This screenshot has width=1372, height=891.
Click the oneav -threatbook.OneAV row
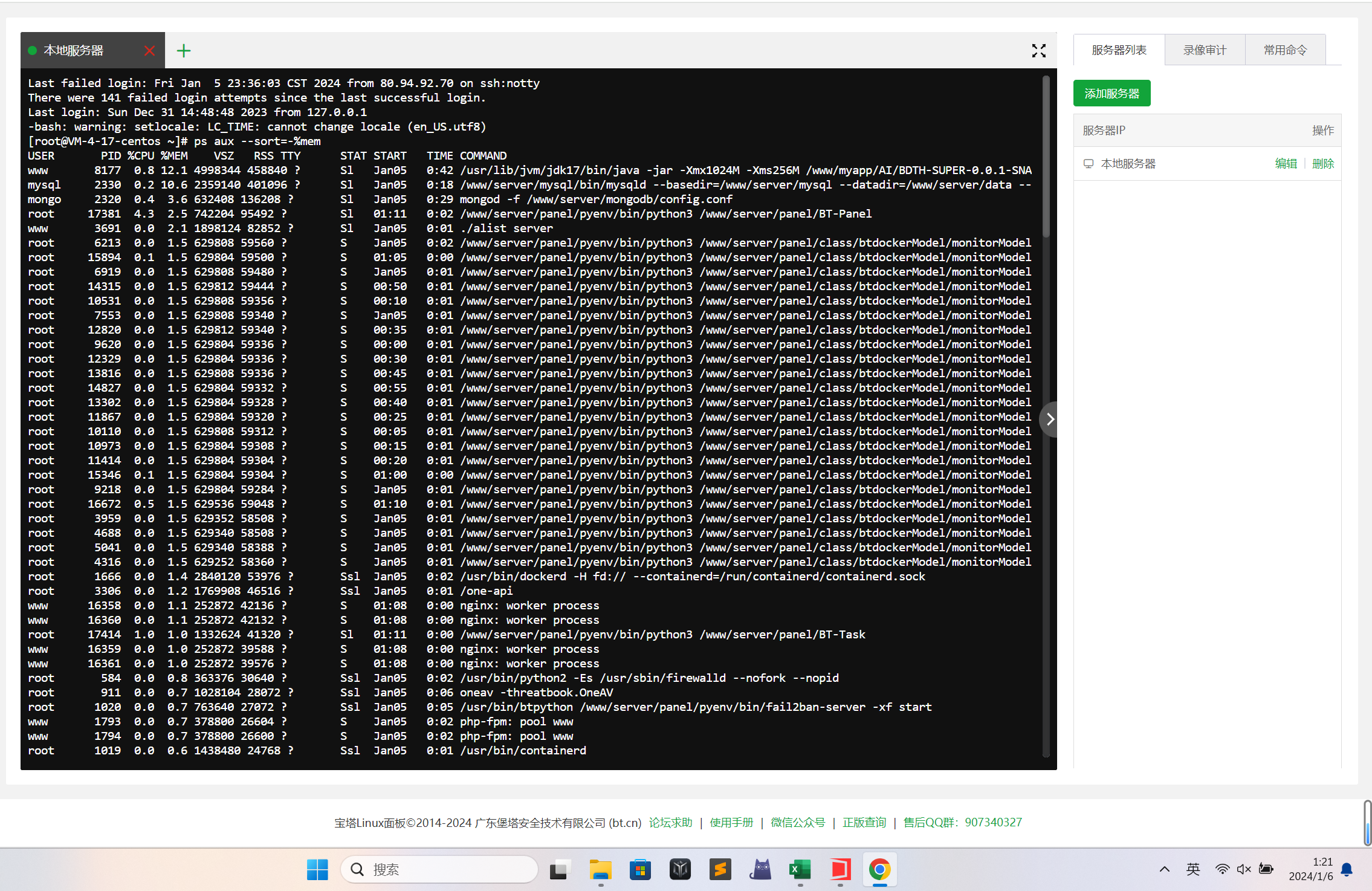pyautogui.click(x=320, y=693)
